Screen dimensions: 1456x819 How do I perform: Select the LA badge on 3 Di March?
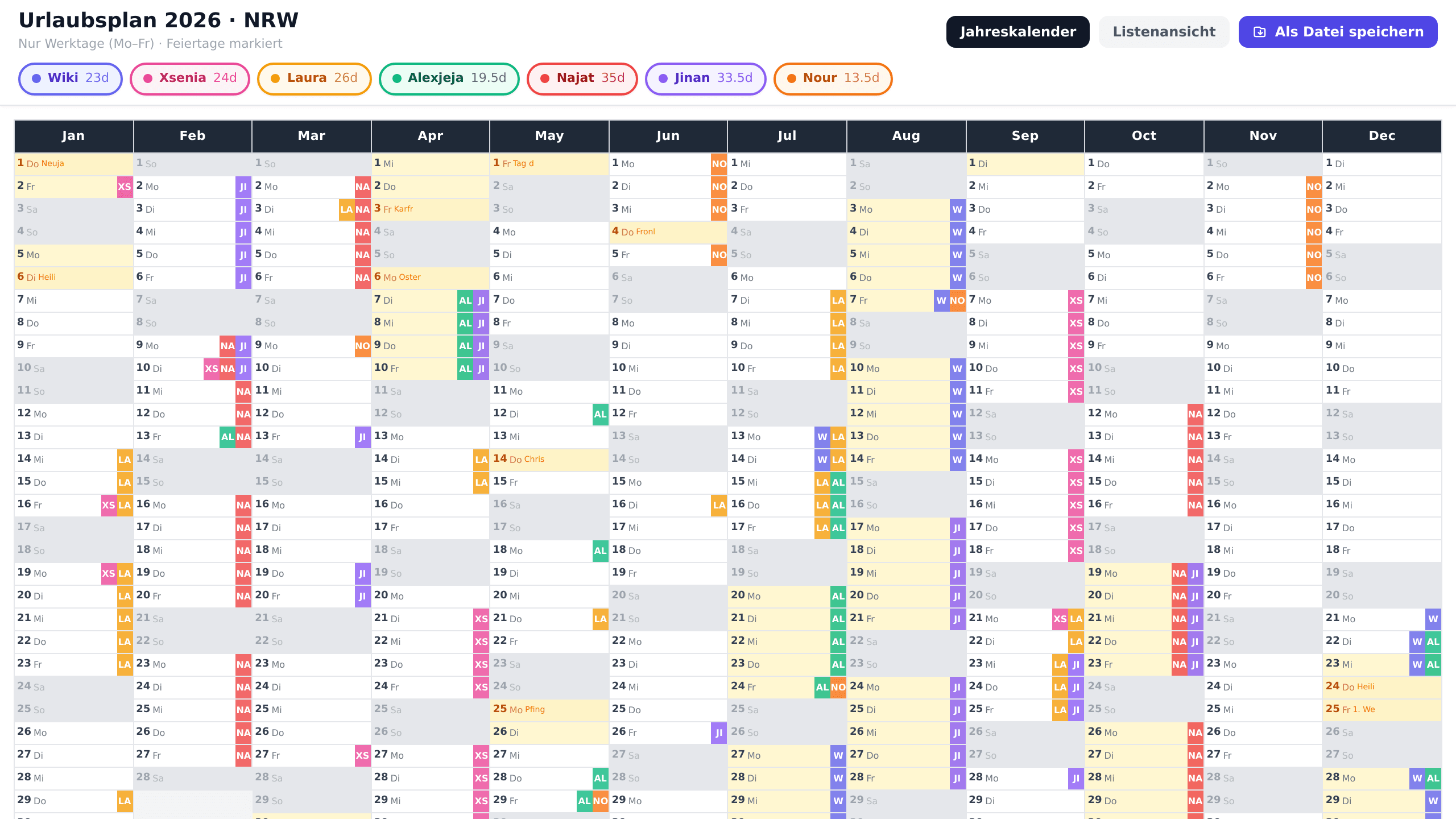(x=346, y=209)
